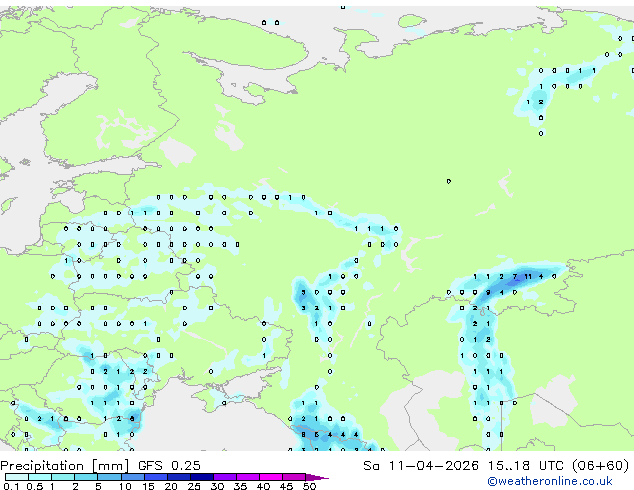Click the '45' legend scale label

click(286, 486)
